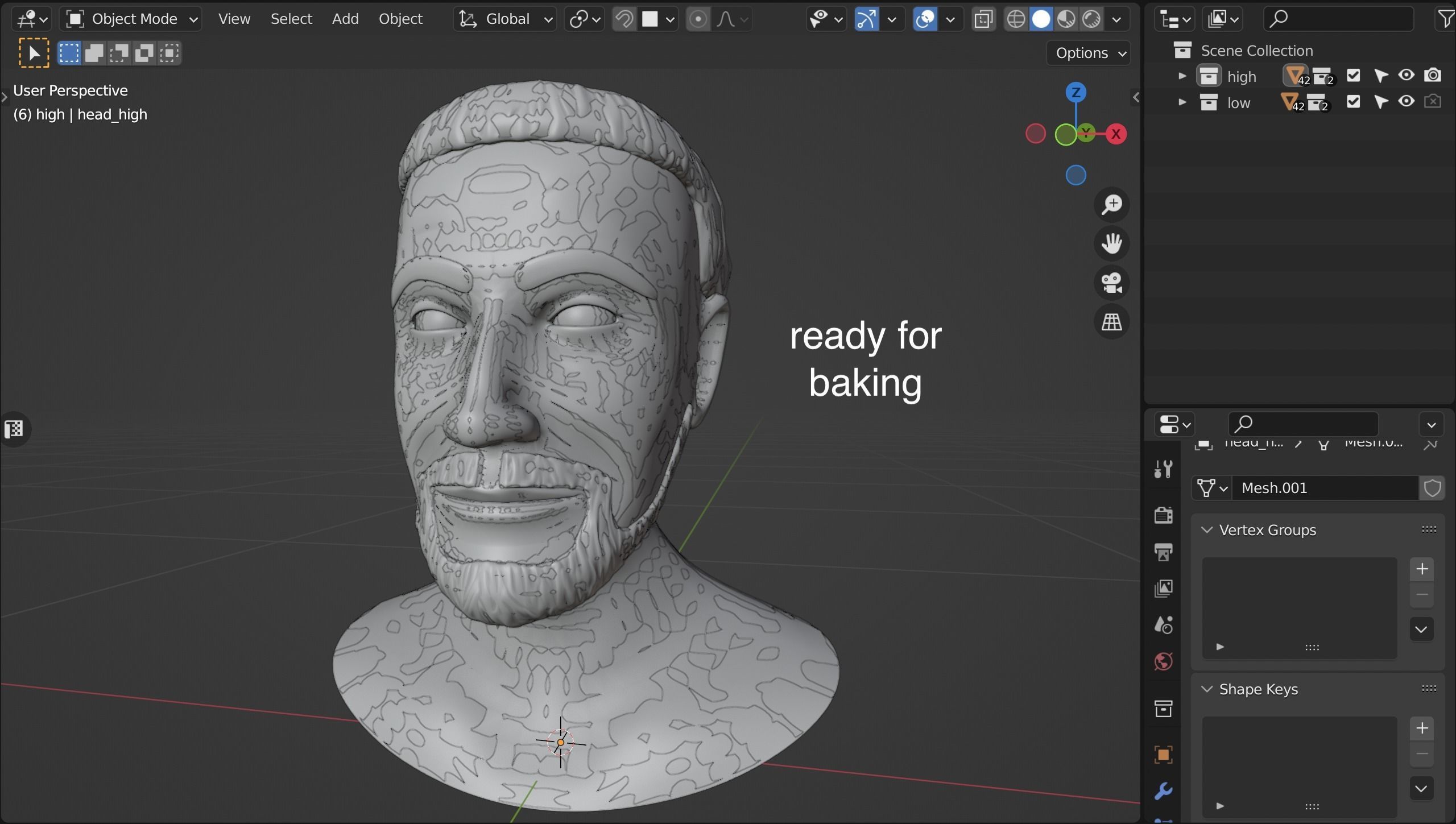Toggle proportional editing

[698, 19]
